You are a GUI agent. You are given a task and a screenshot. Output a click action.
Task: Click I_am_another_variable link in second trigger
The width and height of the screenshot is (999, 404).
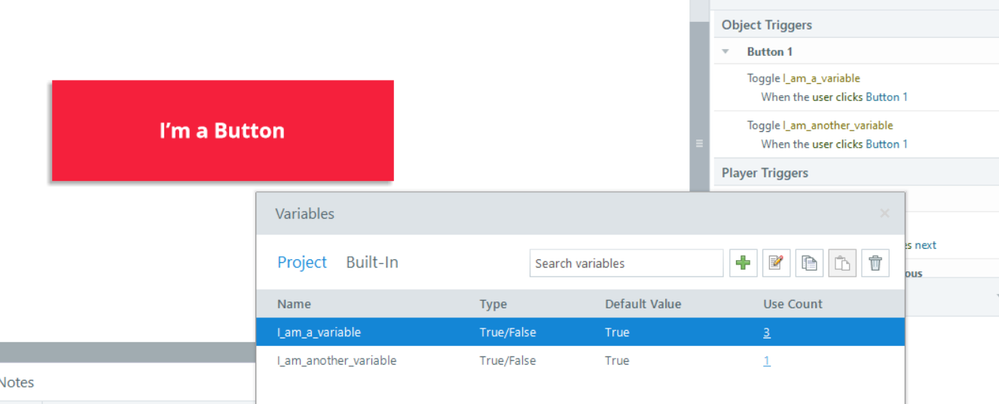point(837,125)
